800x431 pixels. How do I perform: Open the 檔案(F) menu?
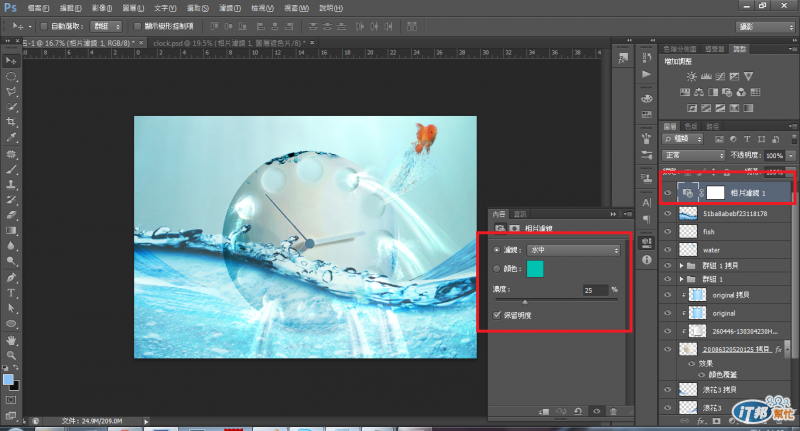tap(38, 8)
